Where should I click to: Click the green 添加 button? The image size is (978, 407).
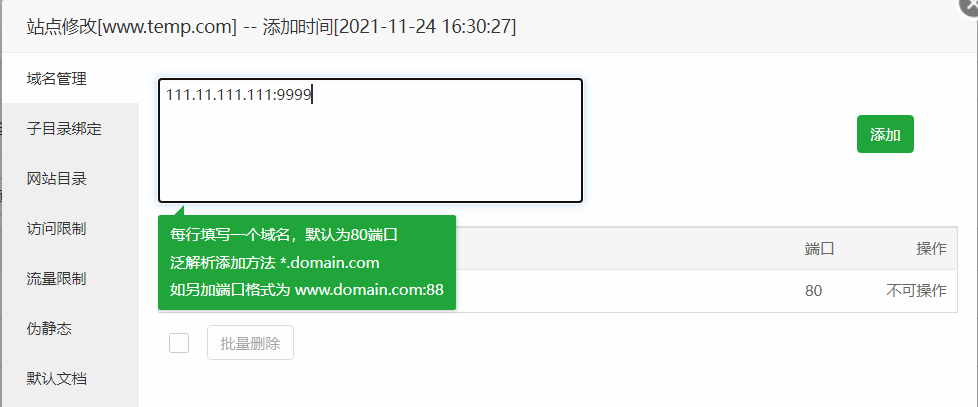point(885,134)
